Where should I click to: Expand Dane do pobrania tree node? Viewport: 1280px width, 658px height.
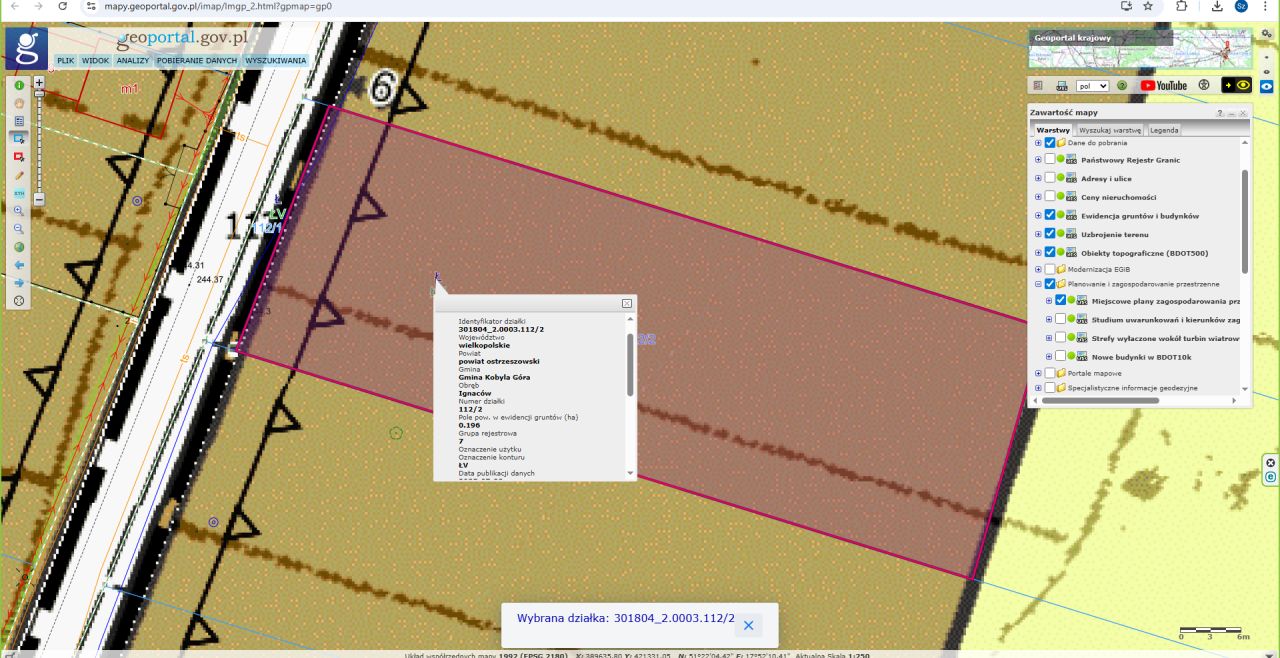coord(1039,143)
